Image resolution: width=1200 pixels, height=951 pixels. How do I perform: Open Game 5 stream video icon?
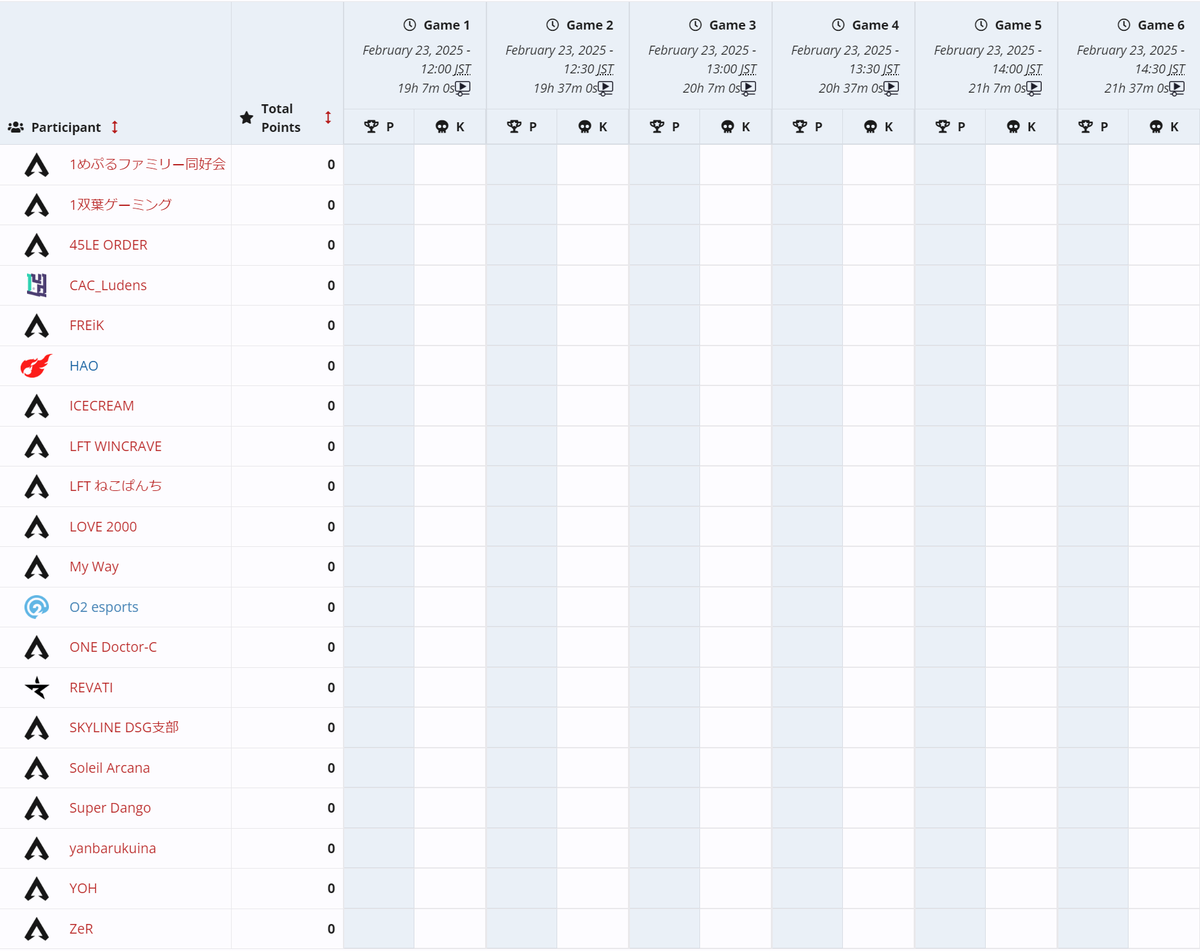coord(1035,88)
